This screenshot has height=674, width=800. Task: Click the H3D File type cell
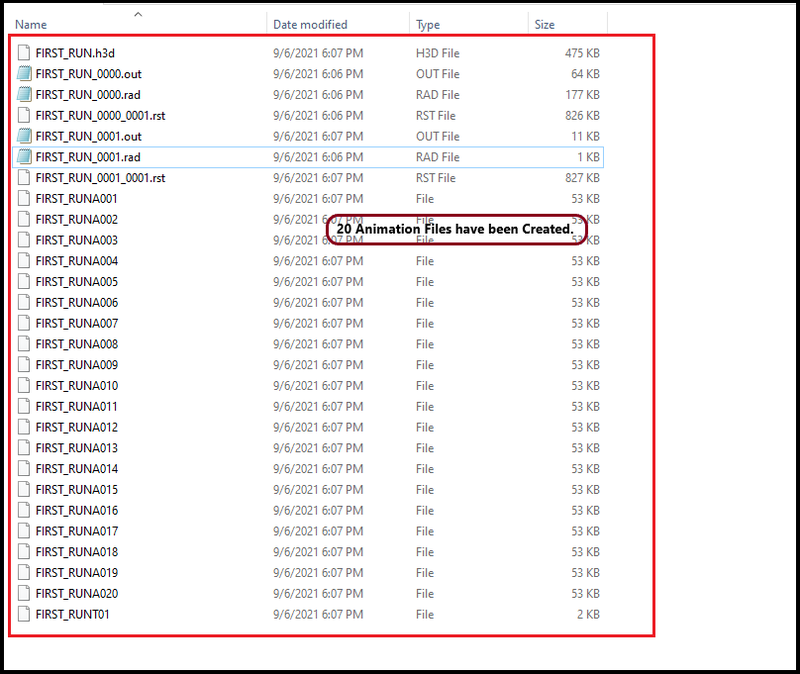click(438, 53)
